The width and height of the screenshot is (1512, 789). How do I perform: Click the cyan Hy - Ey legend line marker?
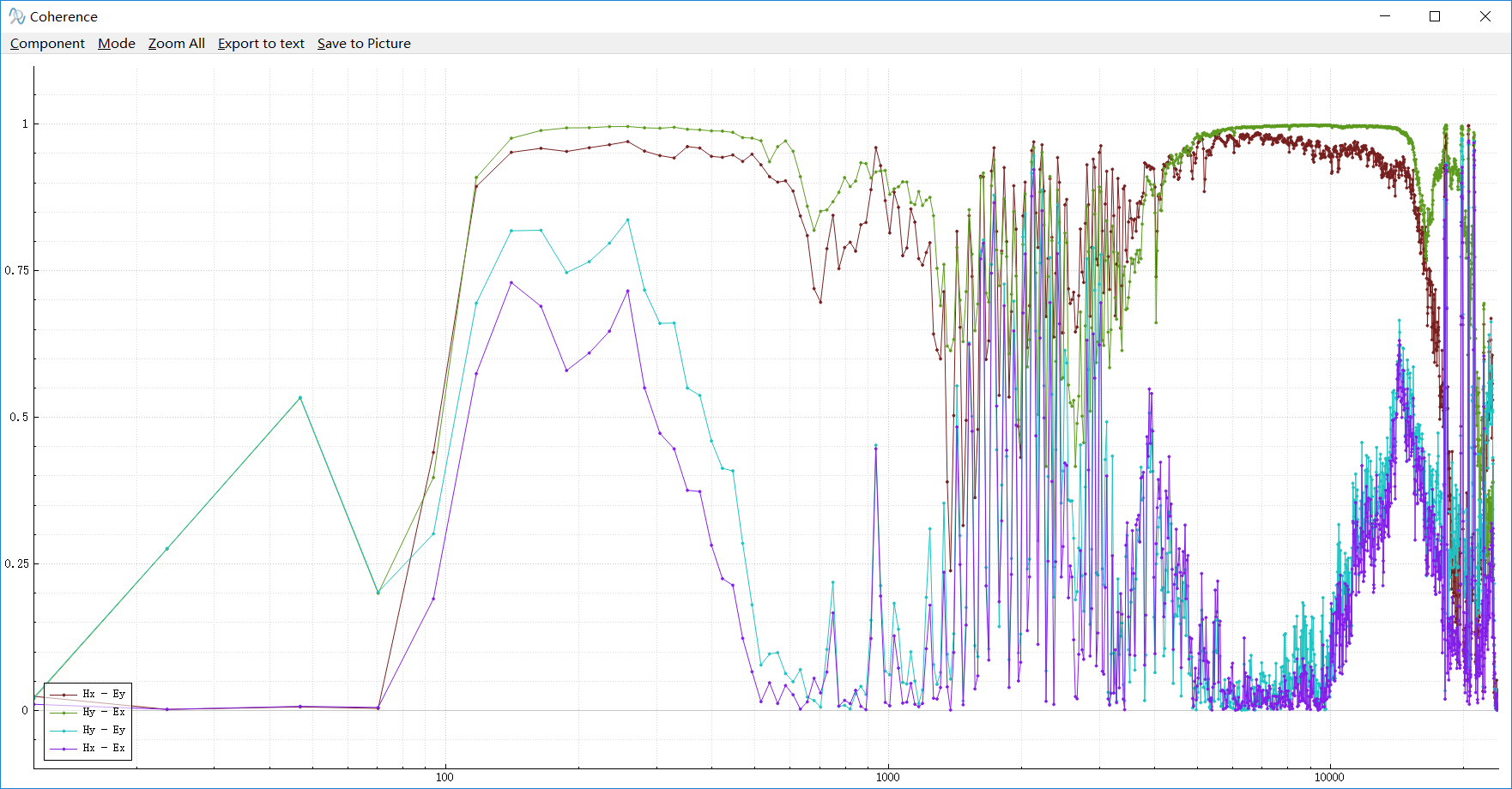click(64, 731)
